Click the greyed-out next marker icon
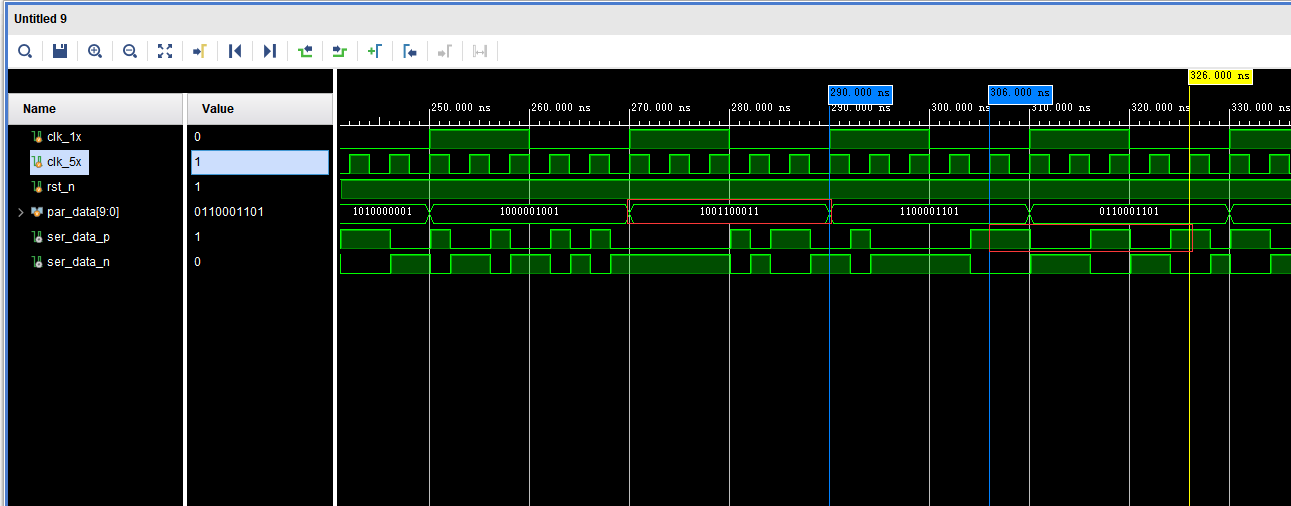 tap(445, 51)
